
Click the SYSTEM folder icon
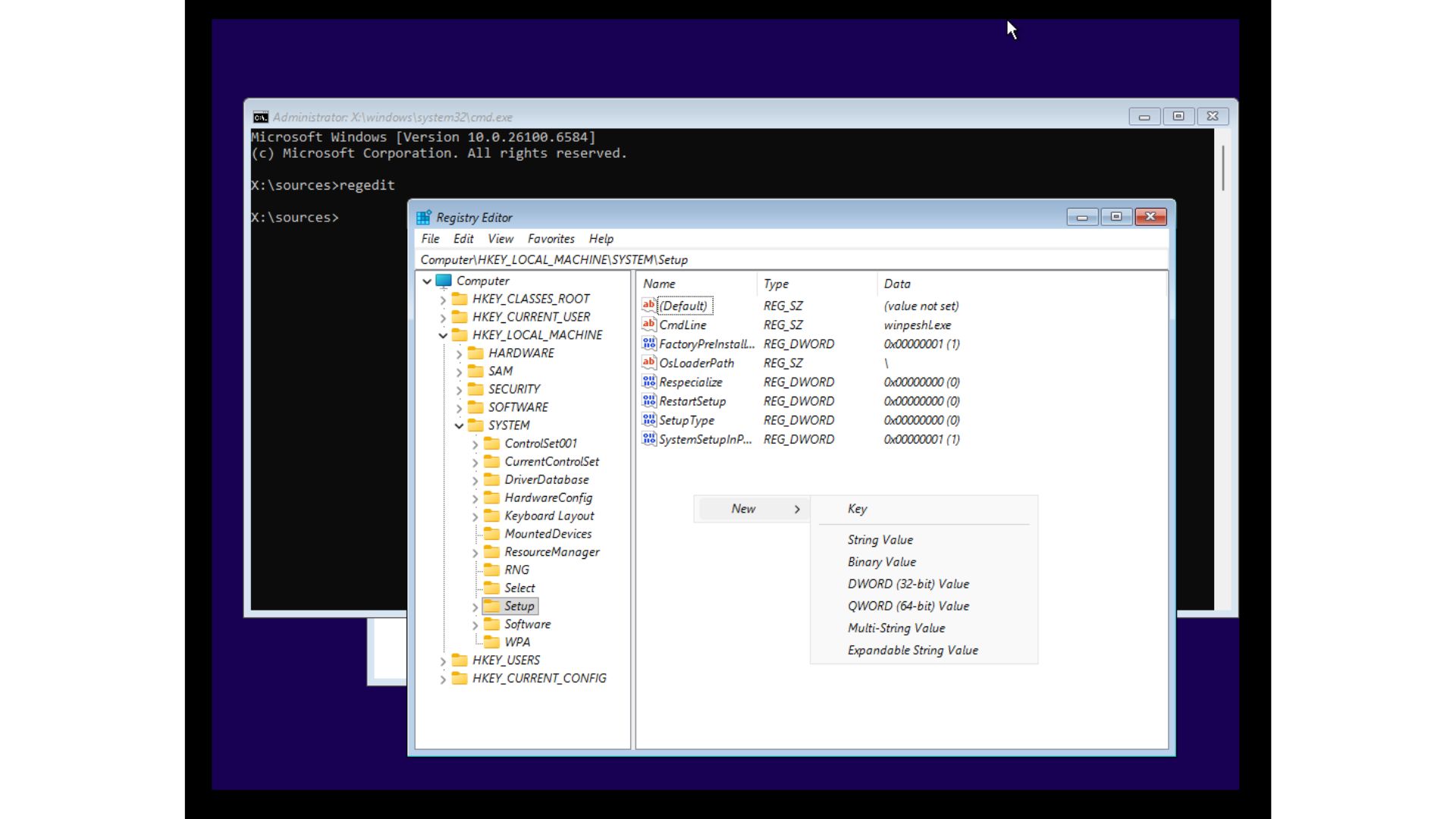[x=475, y=425]
